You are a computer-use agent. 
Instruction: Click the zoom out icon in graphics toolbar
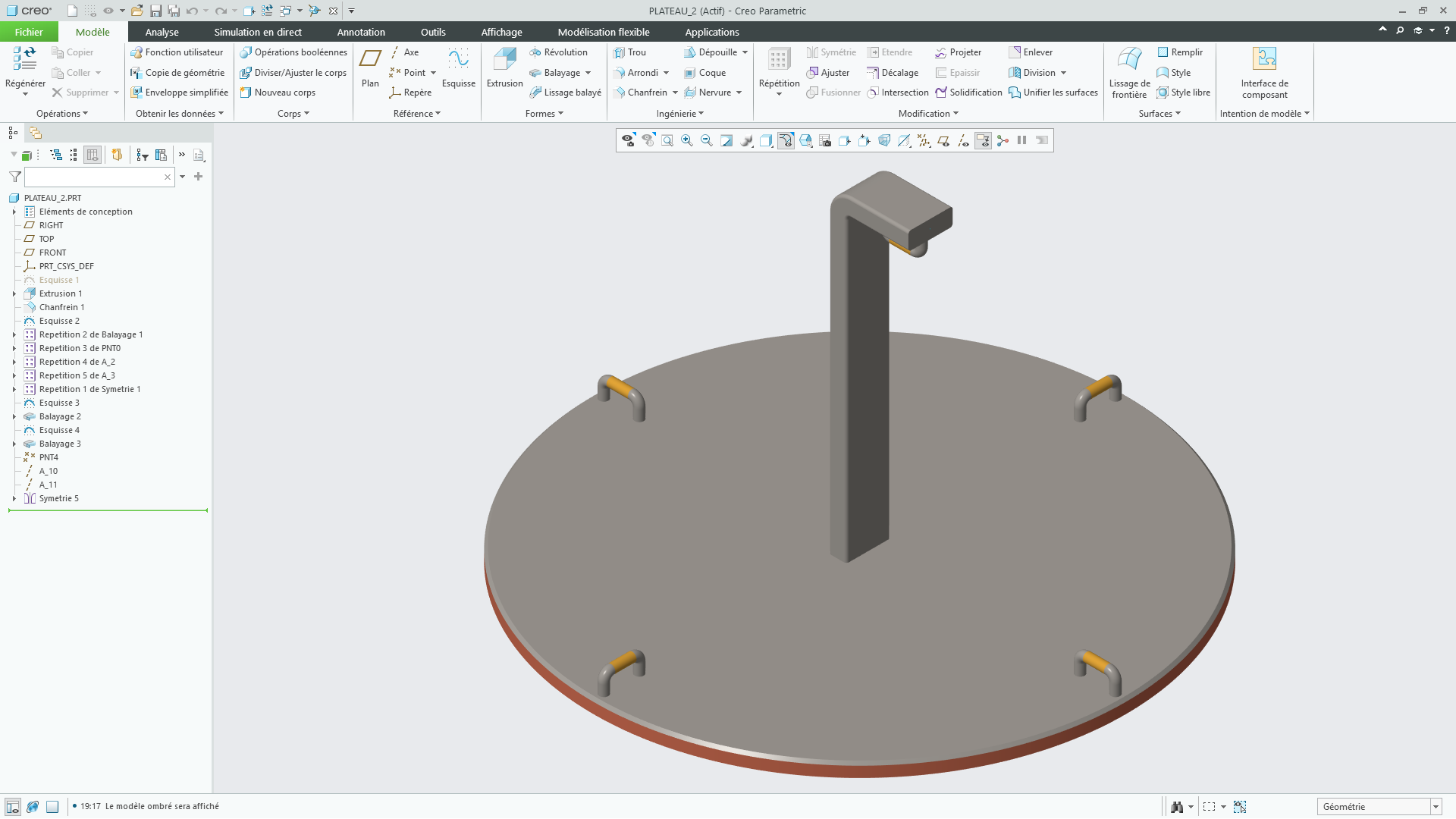pyautogui.click(x=707, y=140)
